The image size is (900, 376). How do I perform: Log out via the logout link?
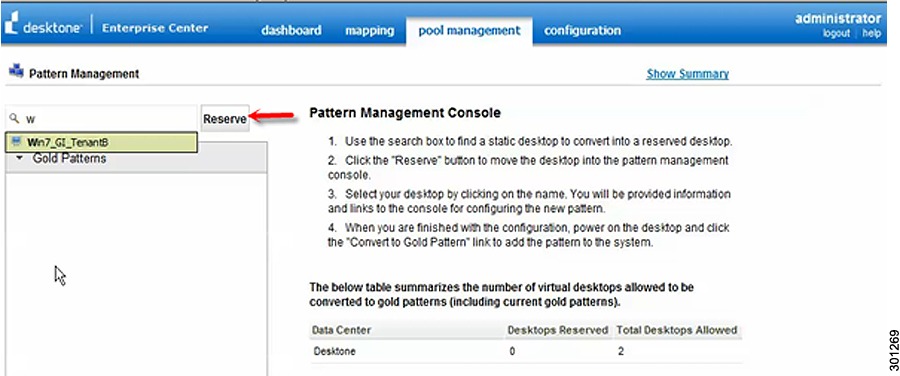(836, 34)
